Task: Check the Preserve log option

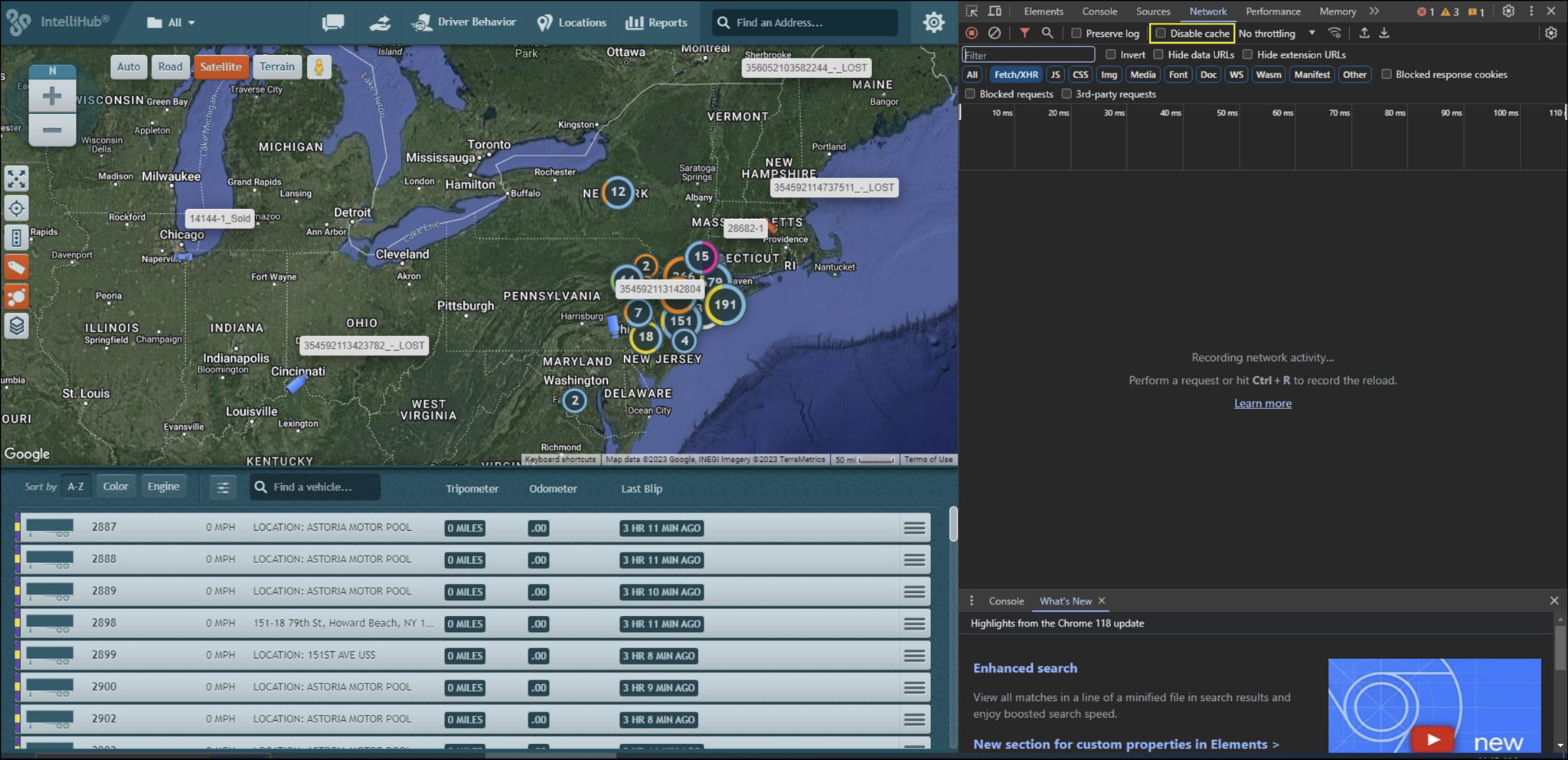Action: pos(1076,33)
